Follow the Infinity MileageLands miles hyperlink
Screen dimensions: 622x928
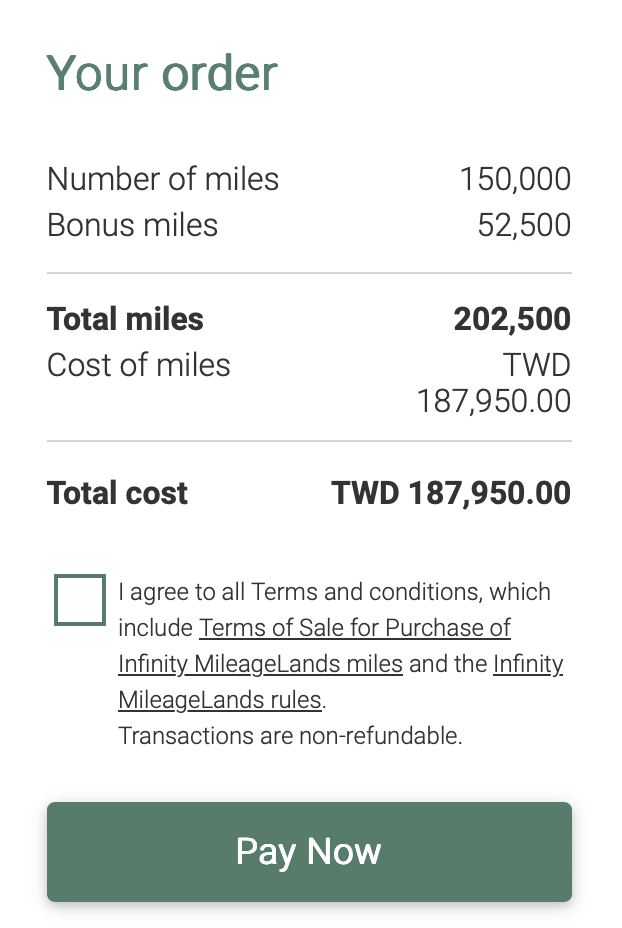pyautogui.click(x=260, y=664)
